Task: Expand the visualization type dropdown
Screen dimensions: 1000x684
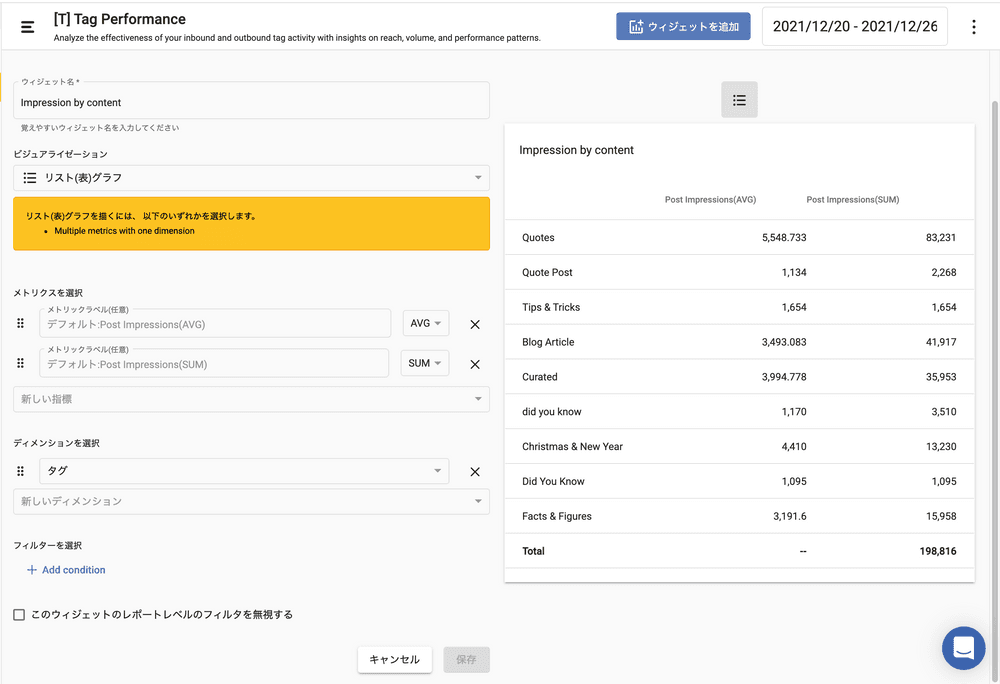Action: [251, 178]
